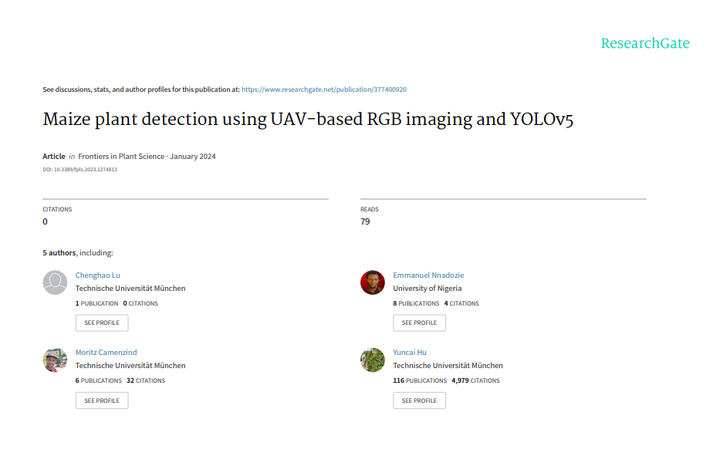Open Emmanuel Nnadozie's author name link
Image resolution: width=720 pixels, height=453 pixels.
428,275
